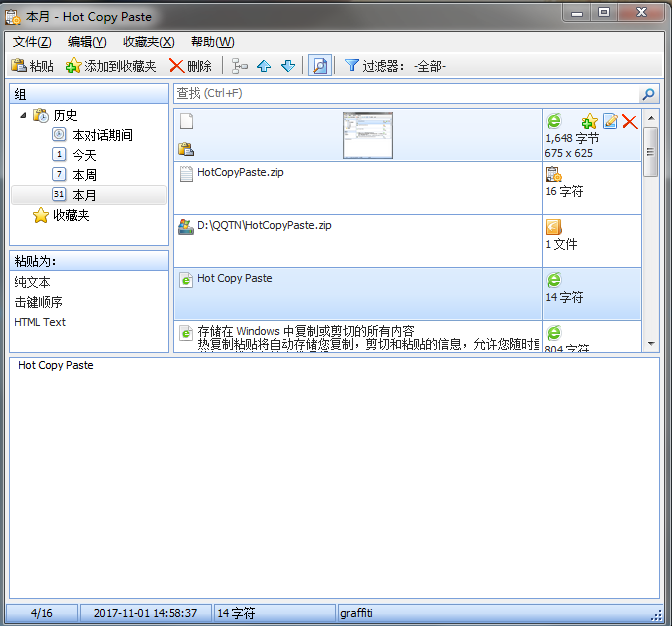
Task: Click the preview pane text area
Action: pos(334,478)
